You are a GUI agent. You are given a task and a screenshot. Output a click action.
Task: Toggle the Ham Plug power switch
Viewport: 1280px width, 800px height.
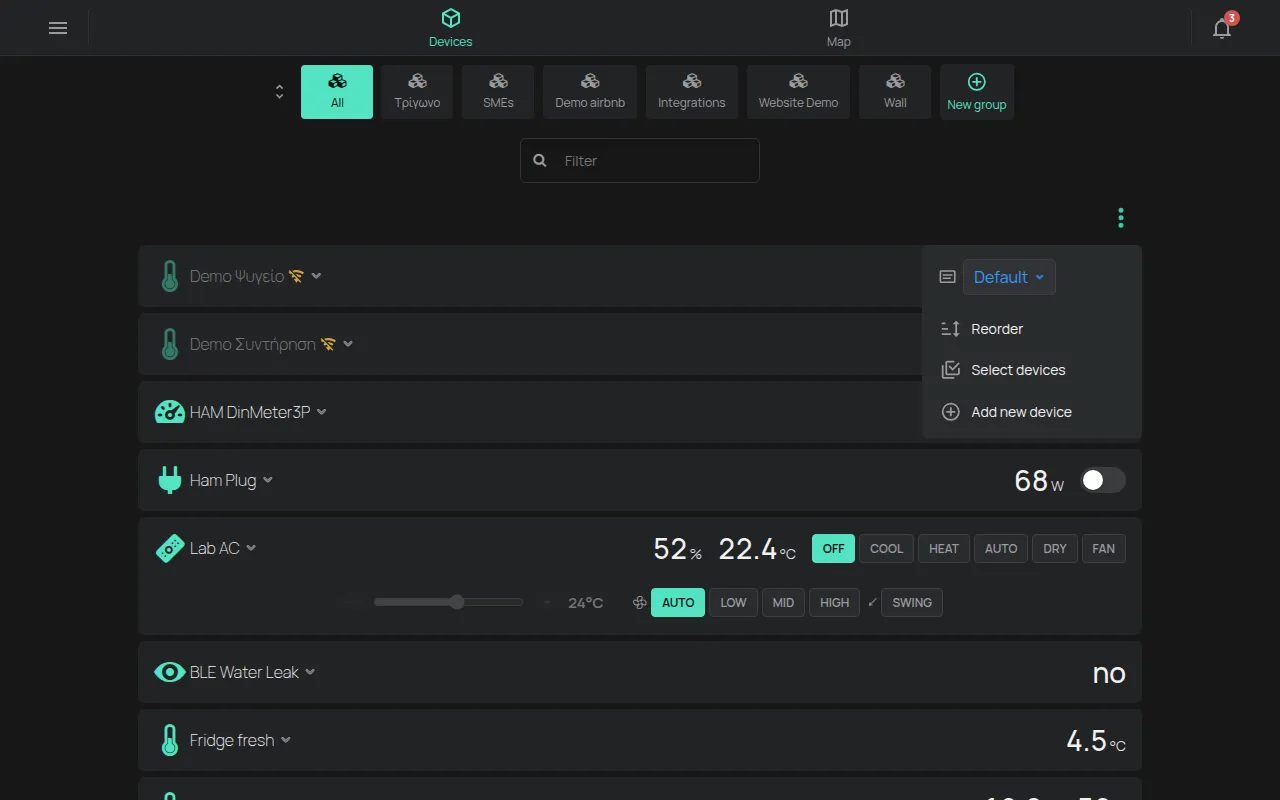[1103, 480]
